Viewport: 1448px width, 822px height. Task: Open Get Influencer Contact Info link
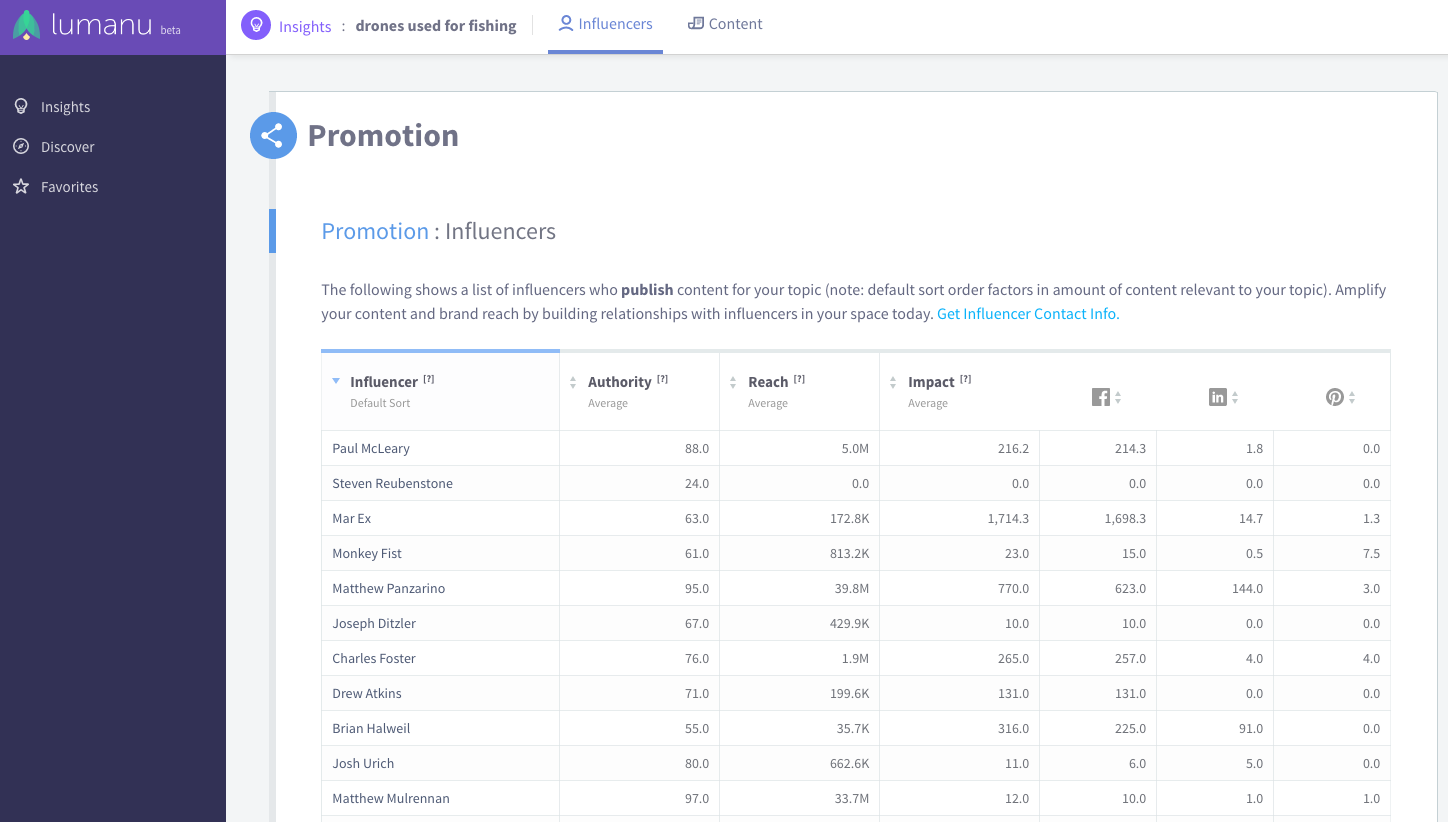click(x=1028, y=314)
